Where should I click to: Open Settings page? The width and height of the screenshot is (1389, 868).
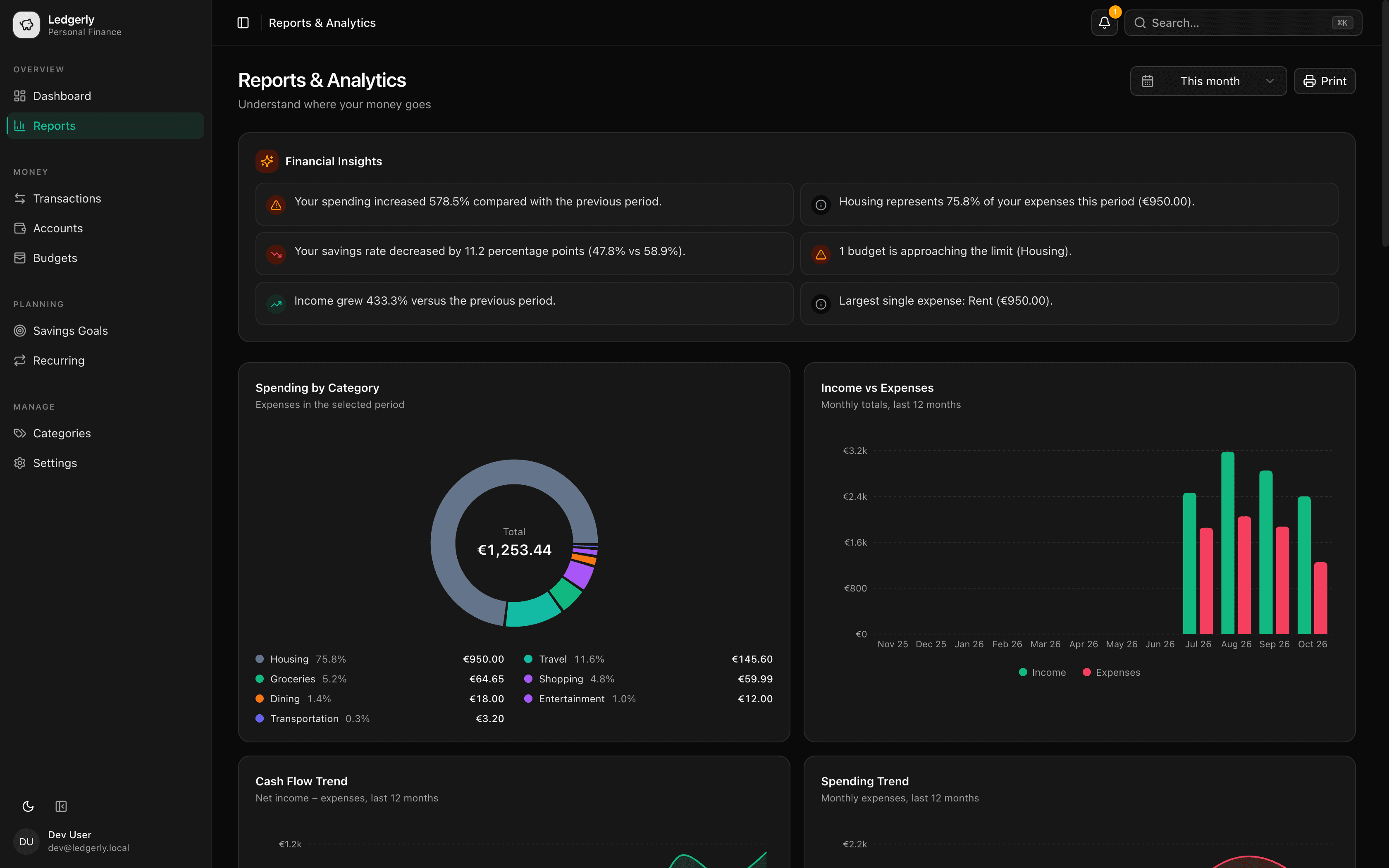coord(105,463)
